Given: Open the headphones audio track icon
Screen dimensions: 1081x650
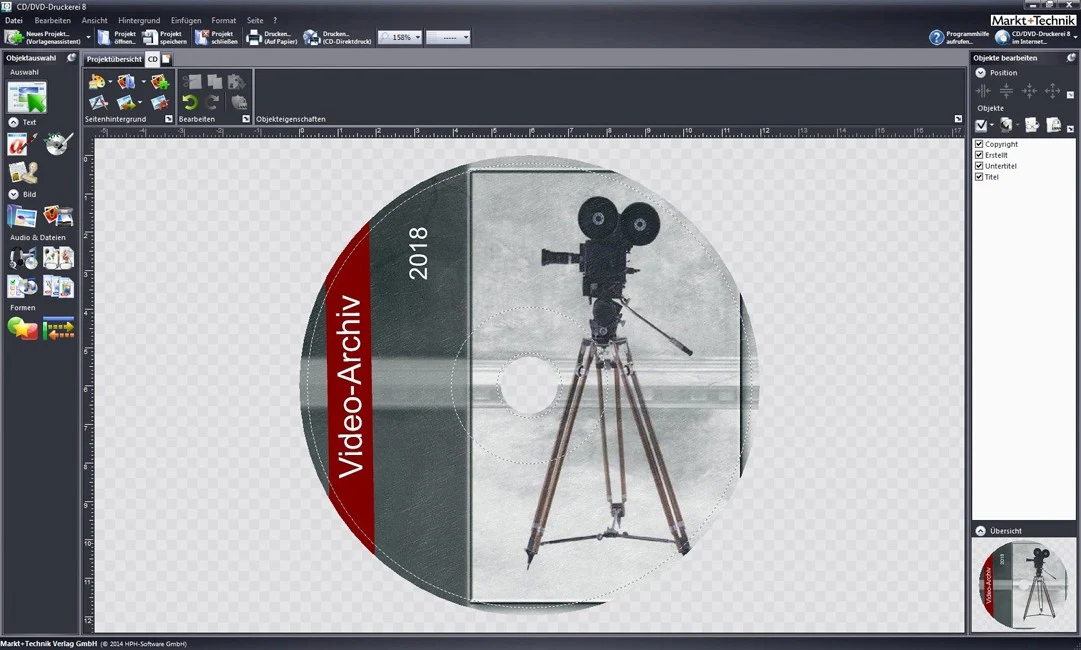Looking at the screenshot, I should [x=22, y=258].
